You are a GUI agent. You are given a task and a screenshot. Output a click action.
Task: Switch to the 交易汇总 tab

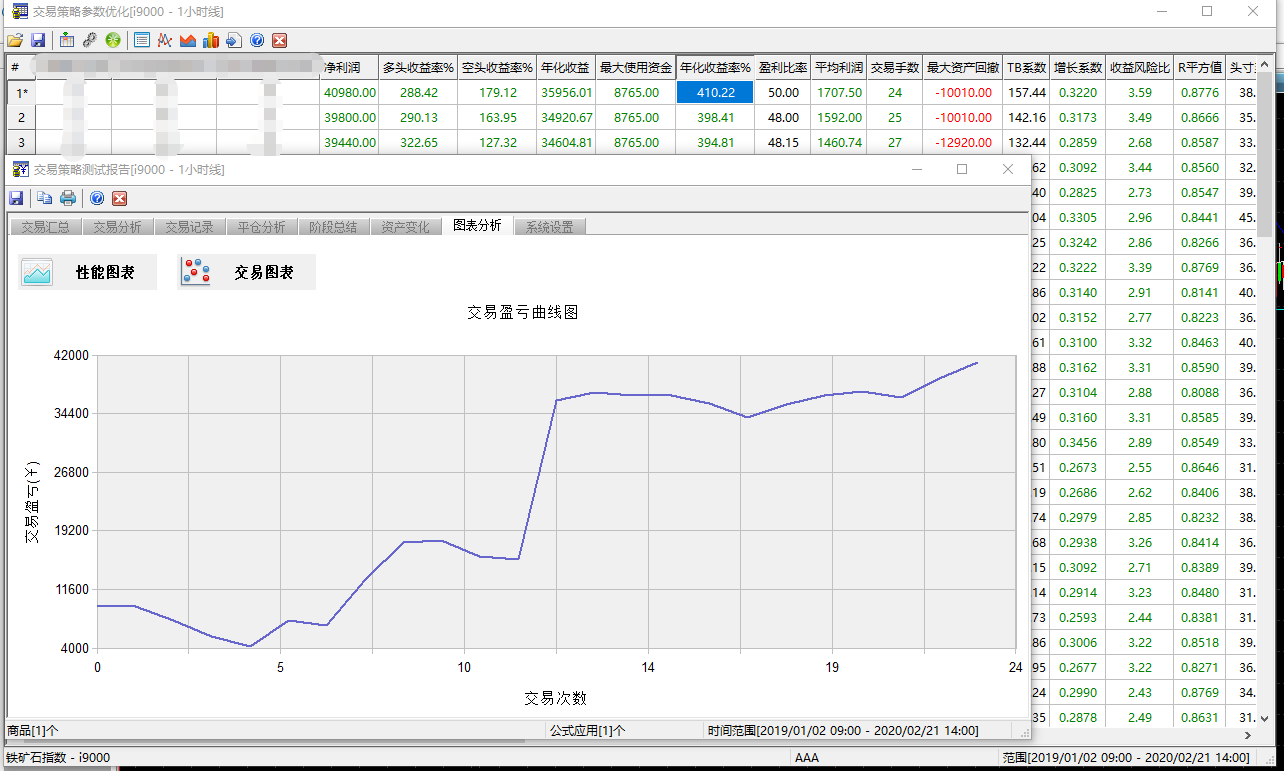(45, 227)
